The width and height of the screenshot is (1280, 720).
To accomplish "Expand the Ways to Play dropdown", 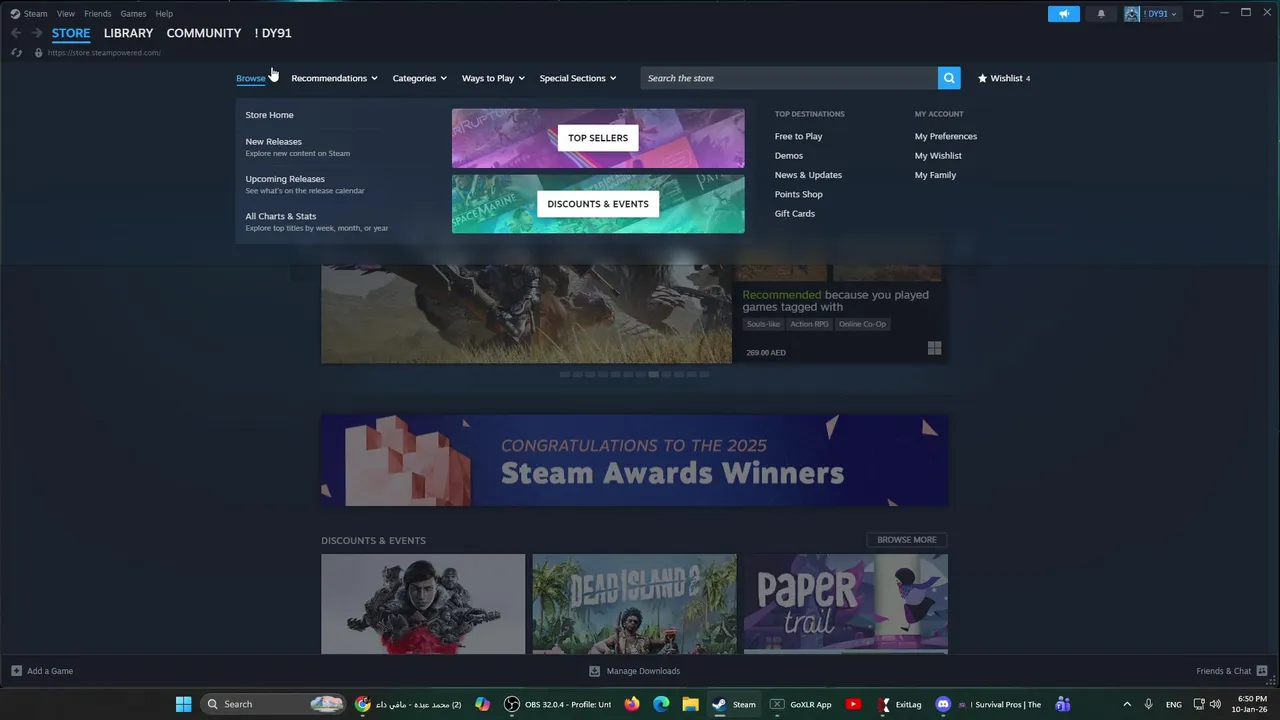I will (x=493, y=78).
